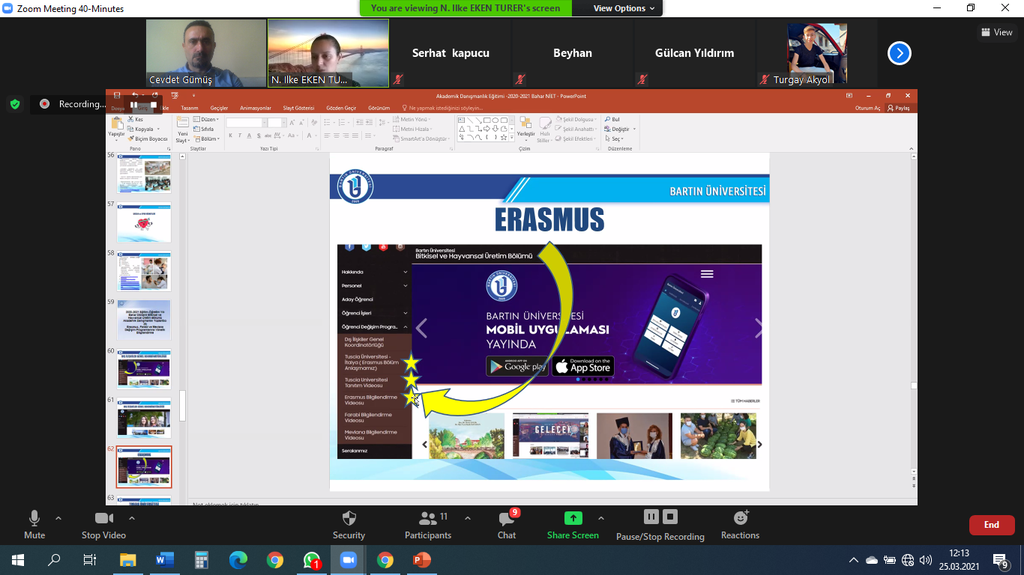Stop recording via top-left indicator square
This screenshot has width=1024, height=575.
(x=153, y=105)
